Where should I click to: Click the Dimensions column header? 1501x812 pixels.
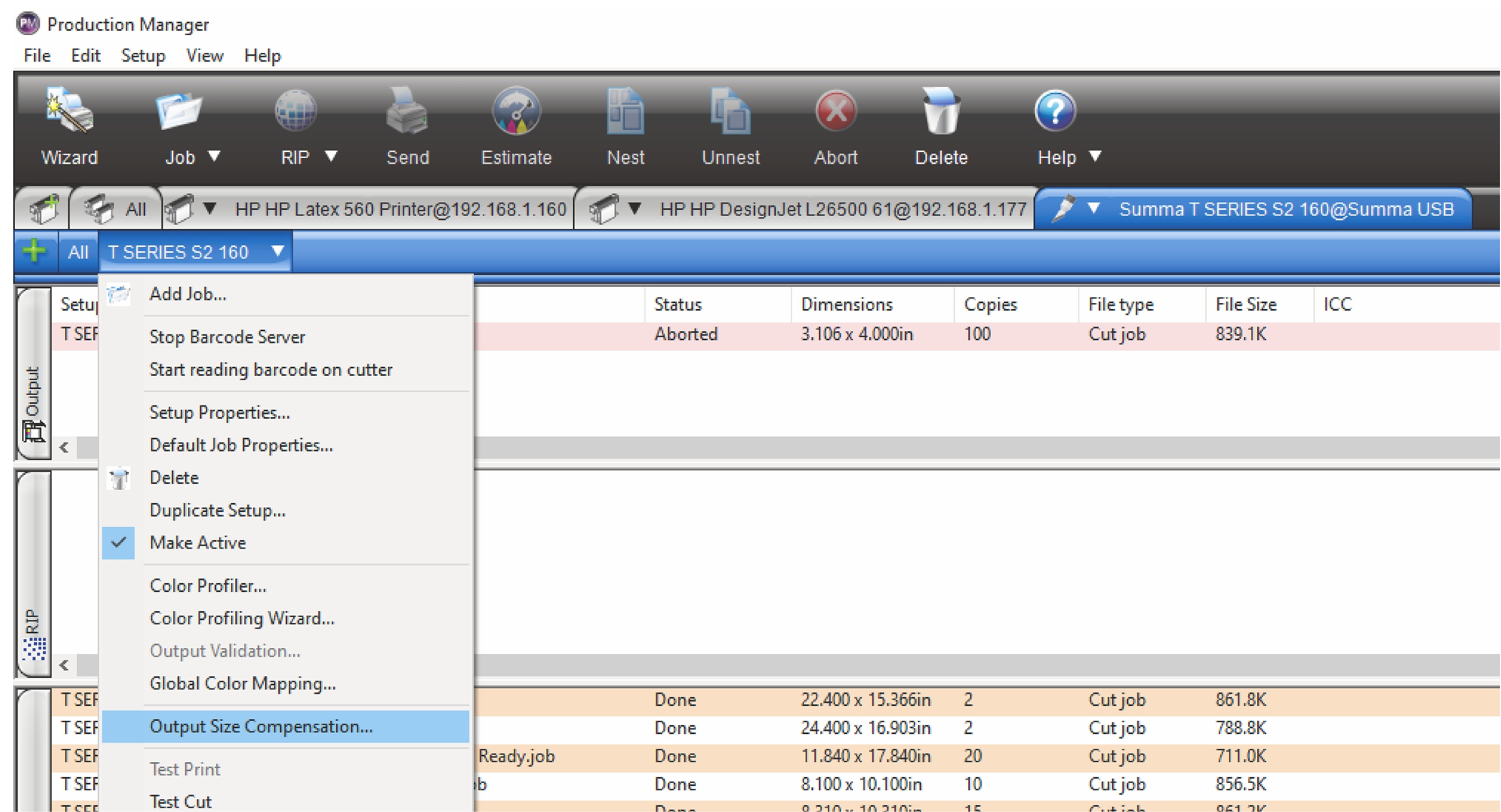pos(872,304)
